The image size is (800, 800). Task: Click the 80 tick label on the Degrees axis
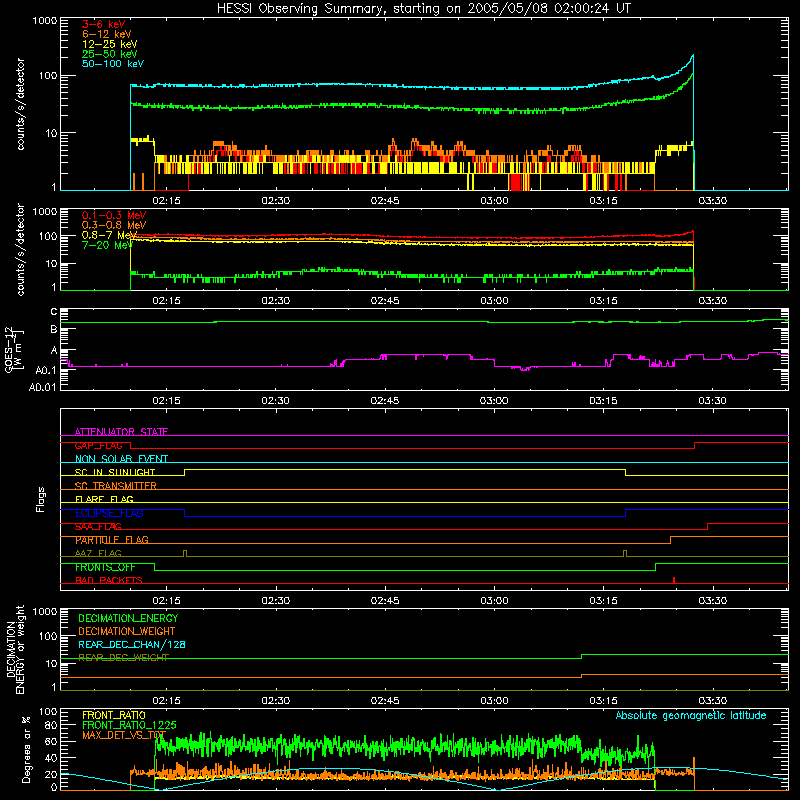pos(51,725)
